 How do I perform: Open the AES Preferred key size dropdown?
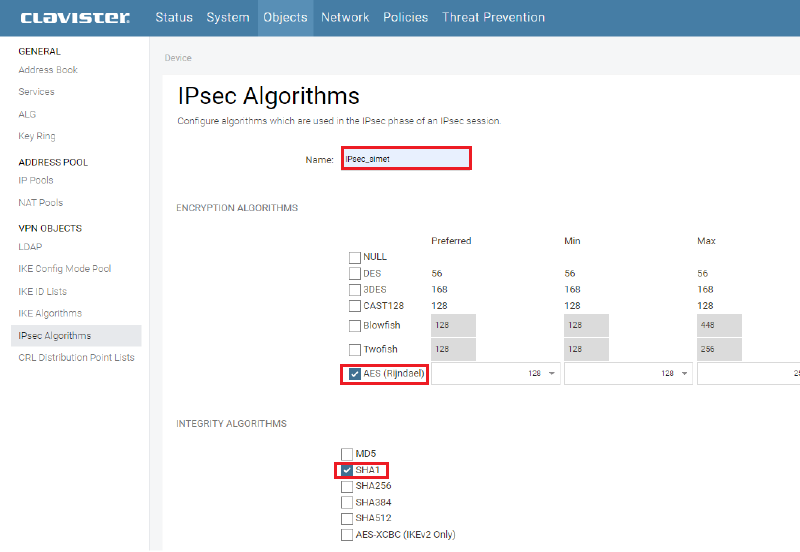pyautogui.click(x=493, y=373)
